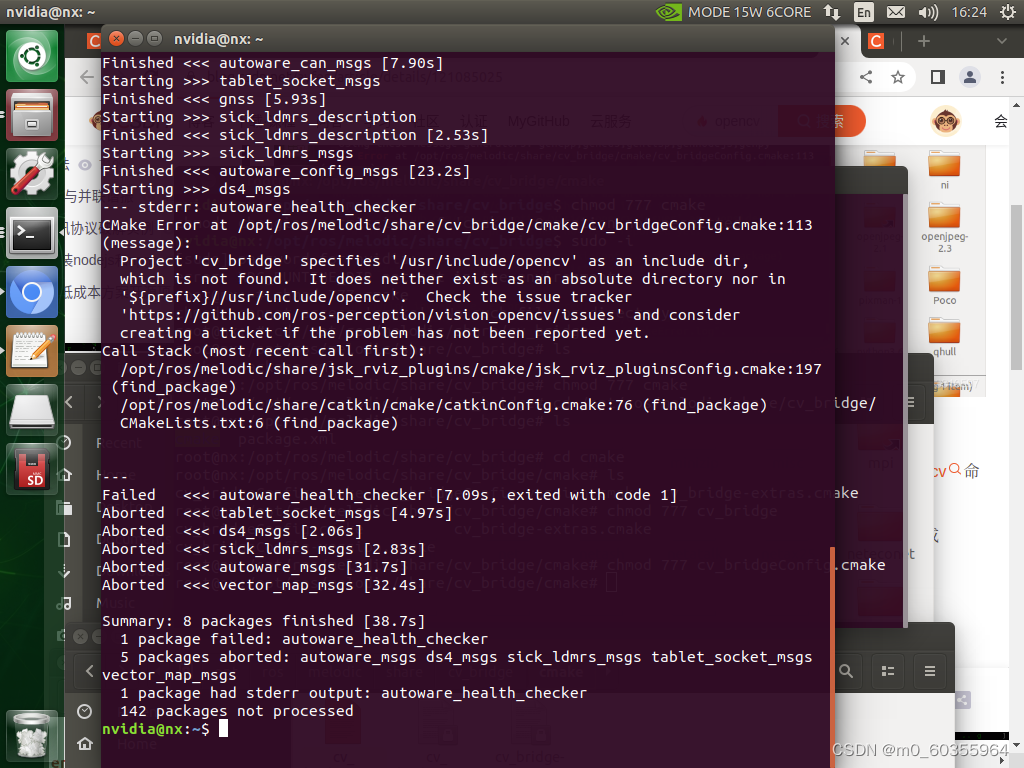This screenshot has width=1024, height=768.
Task: Go back in the middle Files window
Action: tap(70, 402)
